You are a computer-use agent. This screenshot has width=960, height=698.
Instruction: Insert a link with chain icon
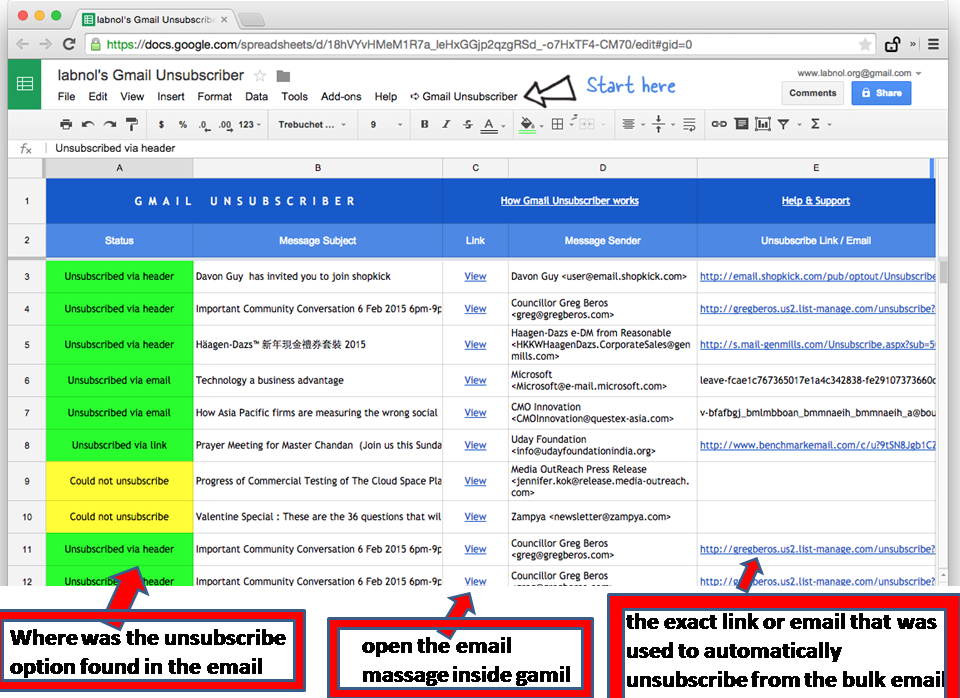coord(719,124)
